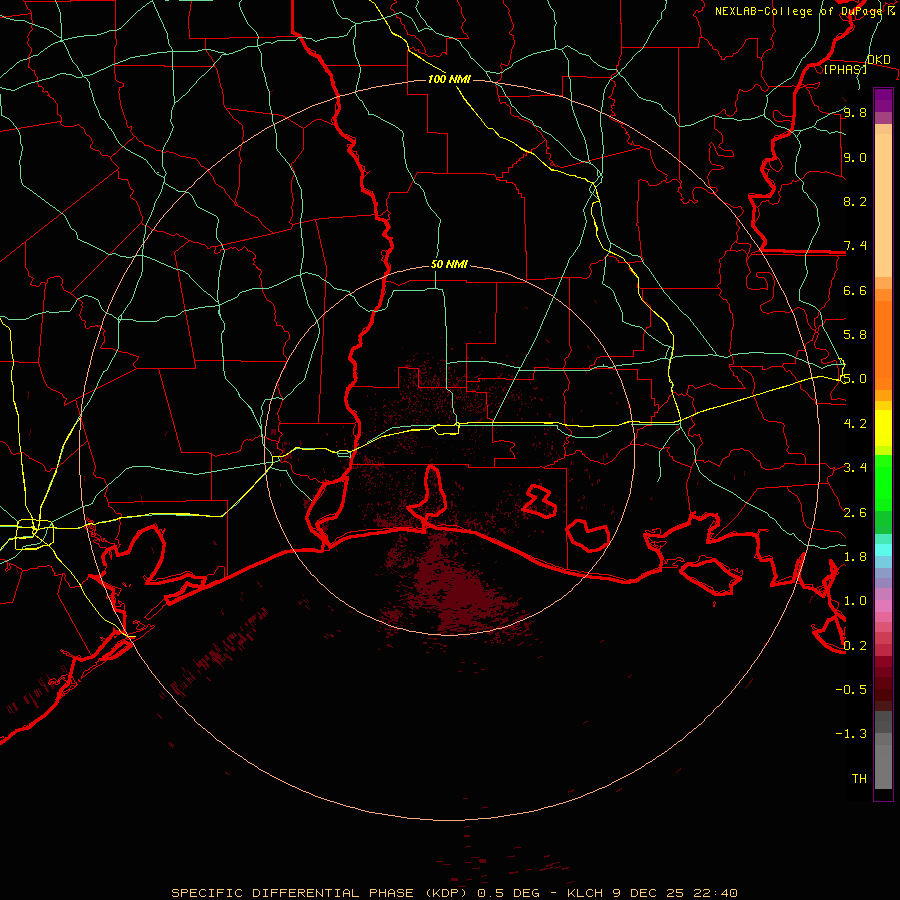
Task: Click the 7.4 value on the color scale
Action: (x=855, y=246)
